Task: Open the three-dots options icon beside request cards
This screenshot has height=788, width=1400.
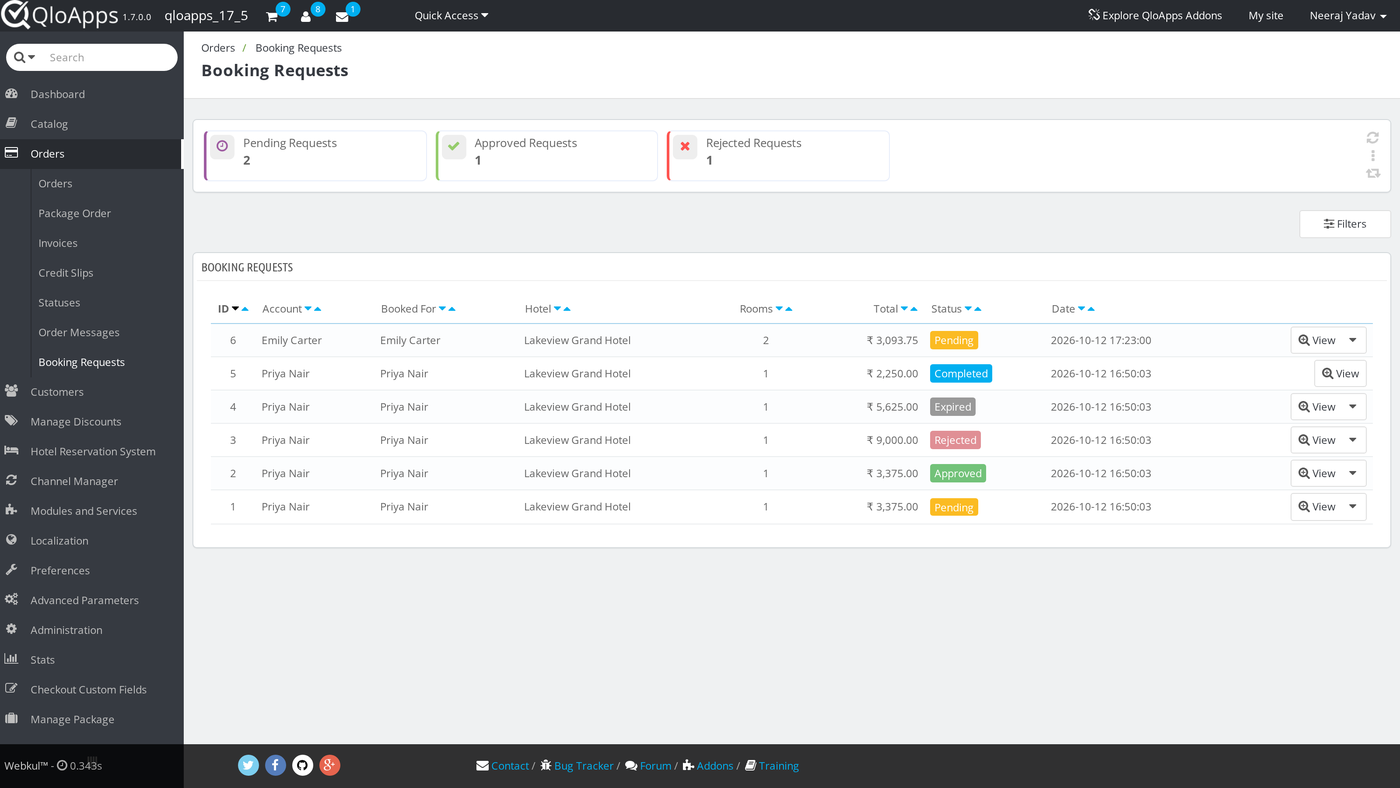Action: click(x=1373, y=156)
